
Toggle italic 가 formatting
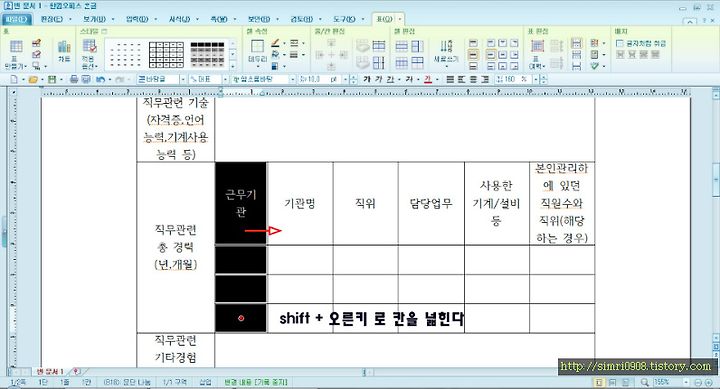pos(378,79)
